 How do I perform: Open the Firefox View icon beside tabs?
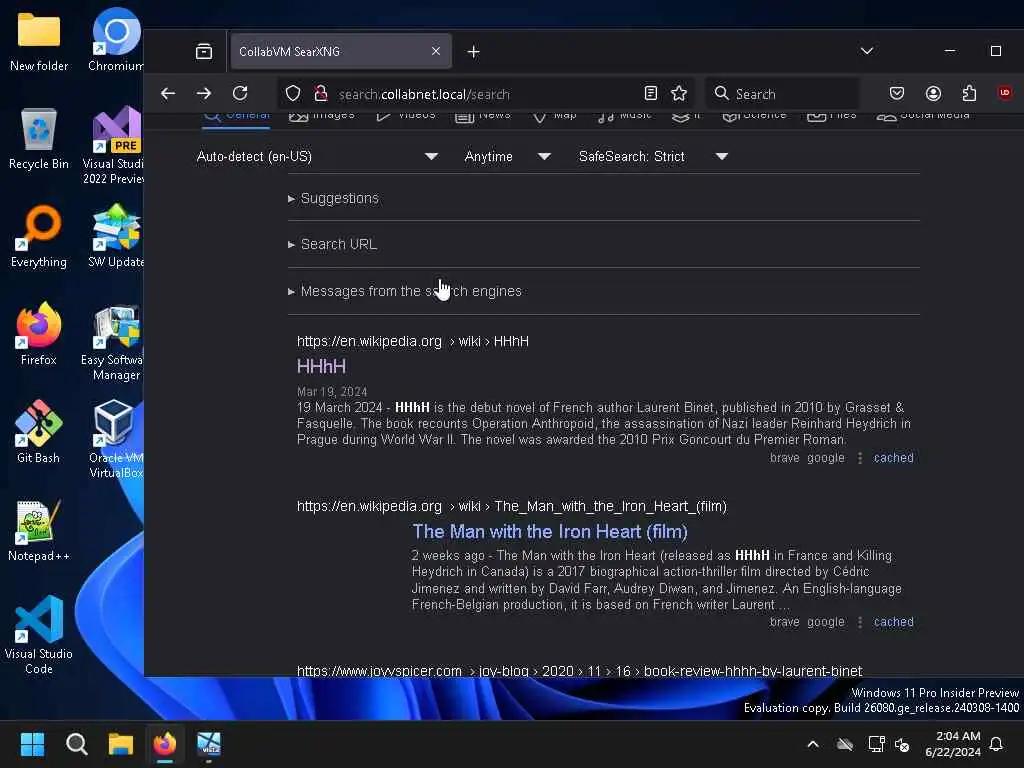point(204,51)
